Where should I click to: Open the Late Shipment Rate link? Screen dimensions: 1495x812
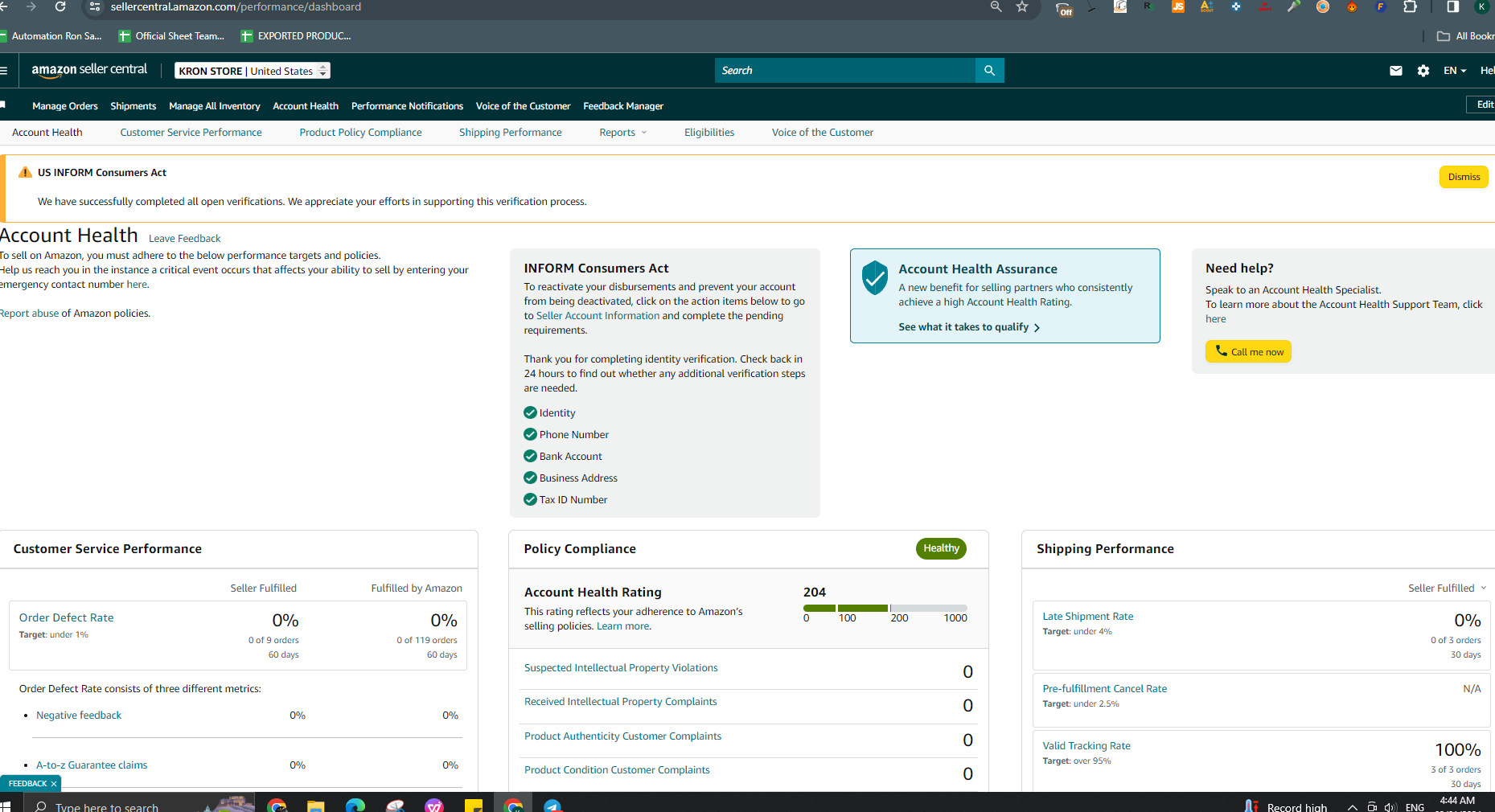click(1088, 617)
